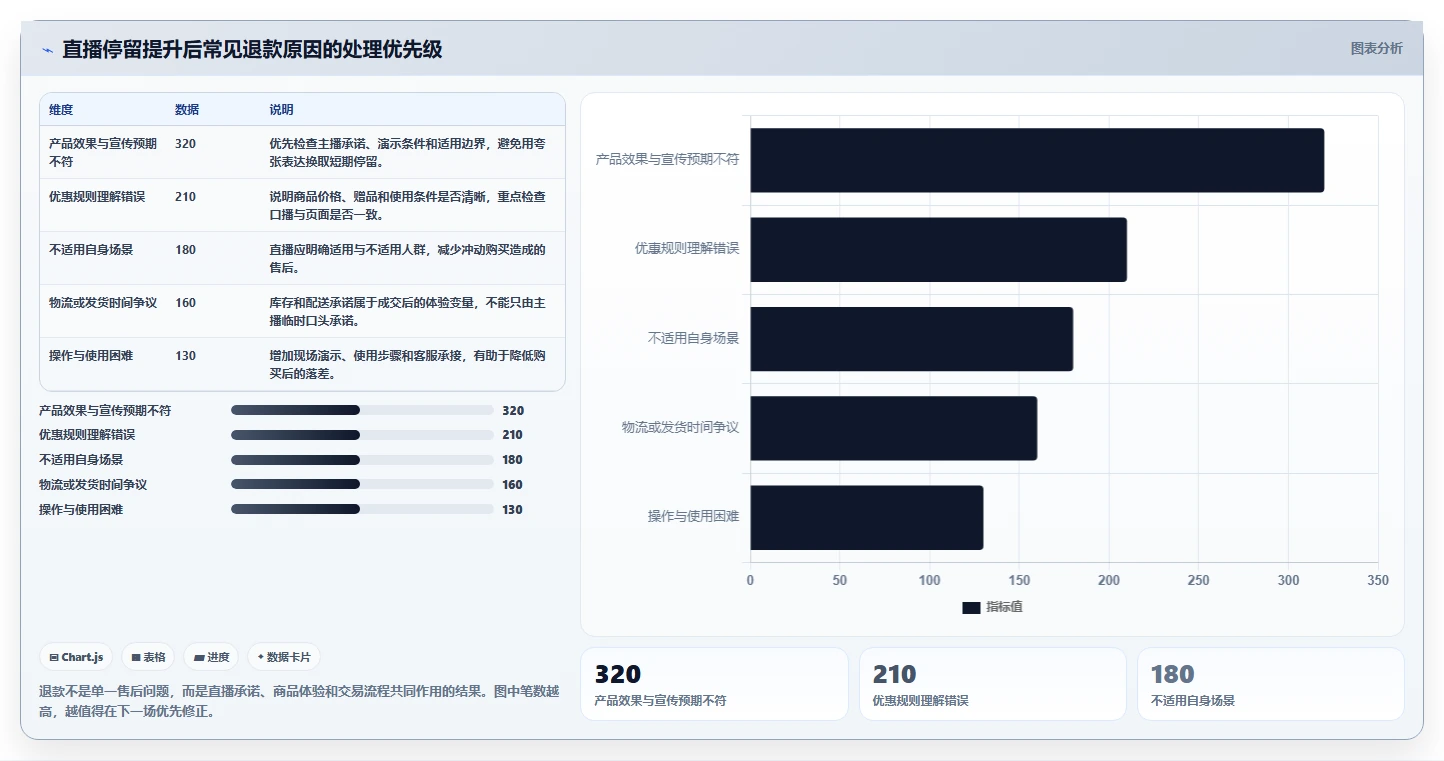Image resolution: width=1444 pixels, height=761 pixels.
Task: Click description starting 优先检查主播承诺
Action: pos(408,152)
